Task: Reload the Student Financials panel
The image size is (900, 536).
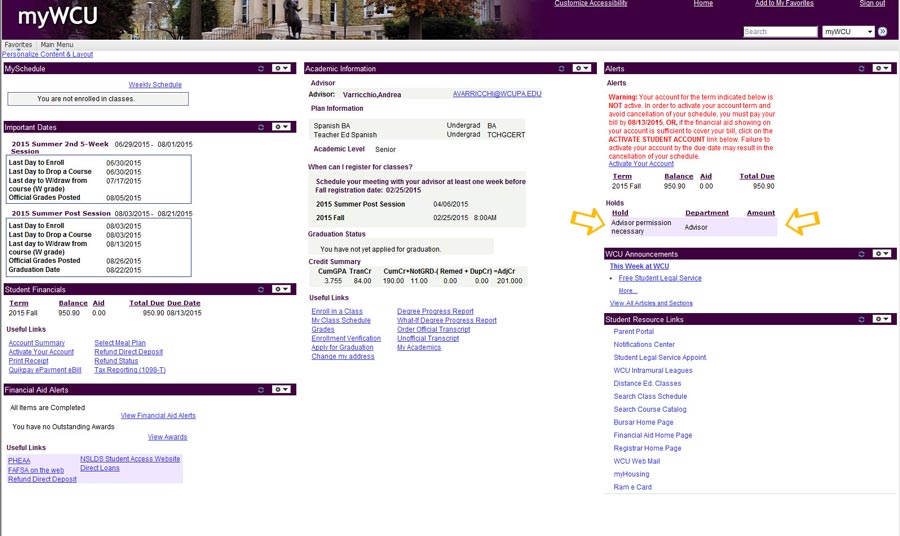Action: click(x=261, y=289)
